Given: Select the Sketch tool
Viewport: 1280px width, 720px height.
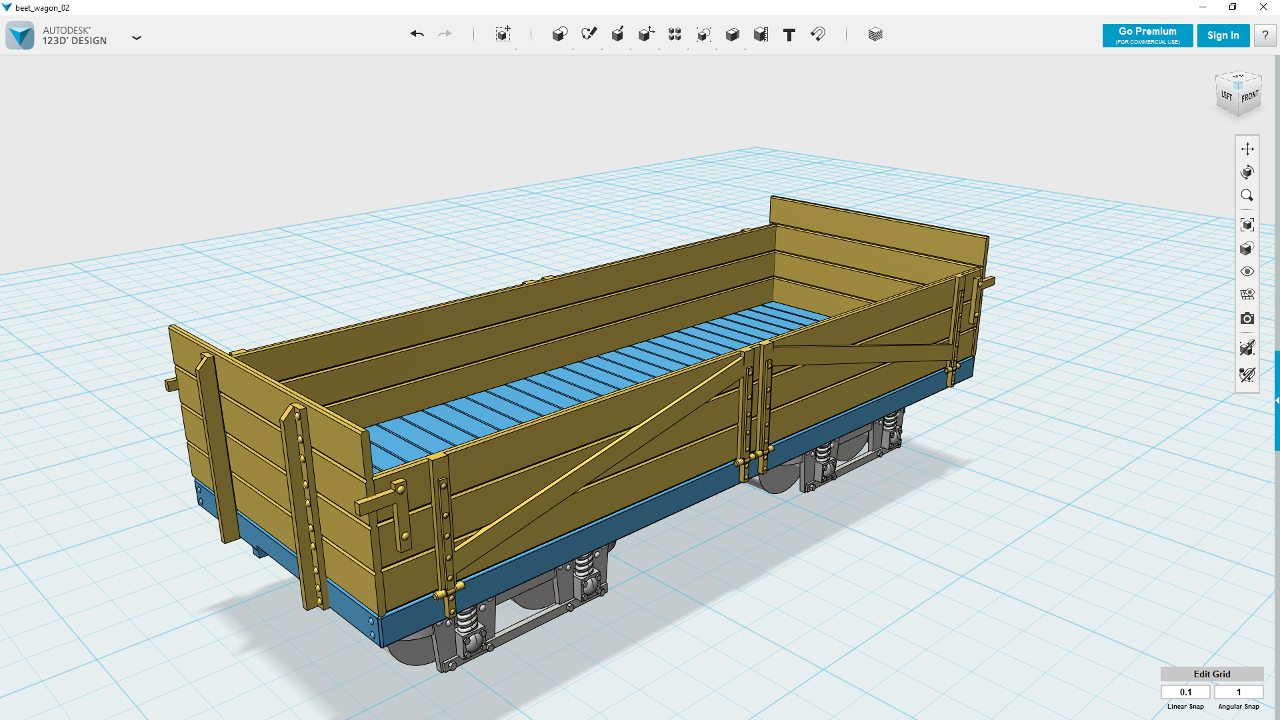Looking at the screenshot, I should tap(589, 34).
